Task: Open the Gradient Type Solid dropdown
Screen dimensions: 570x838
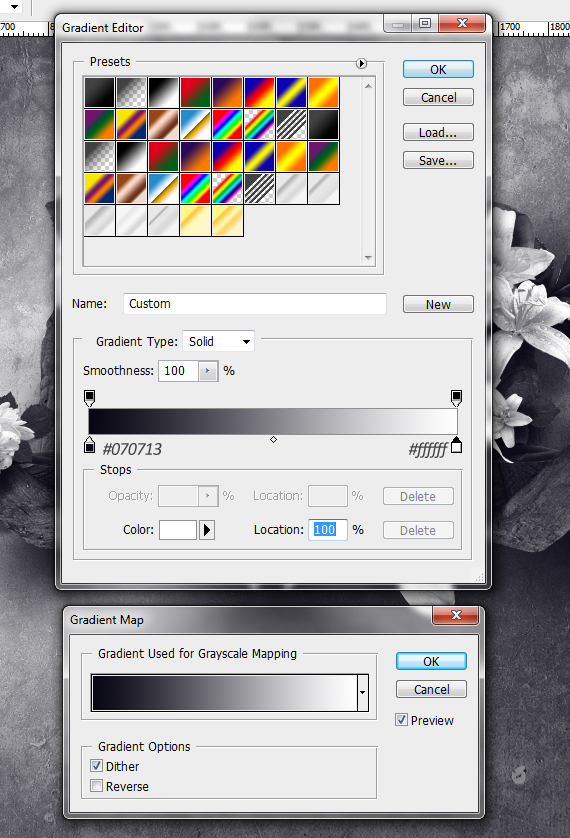Action: click(x=218, y=342)
